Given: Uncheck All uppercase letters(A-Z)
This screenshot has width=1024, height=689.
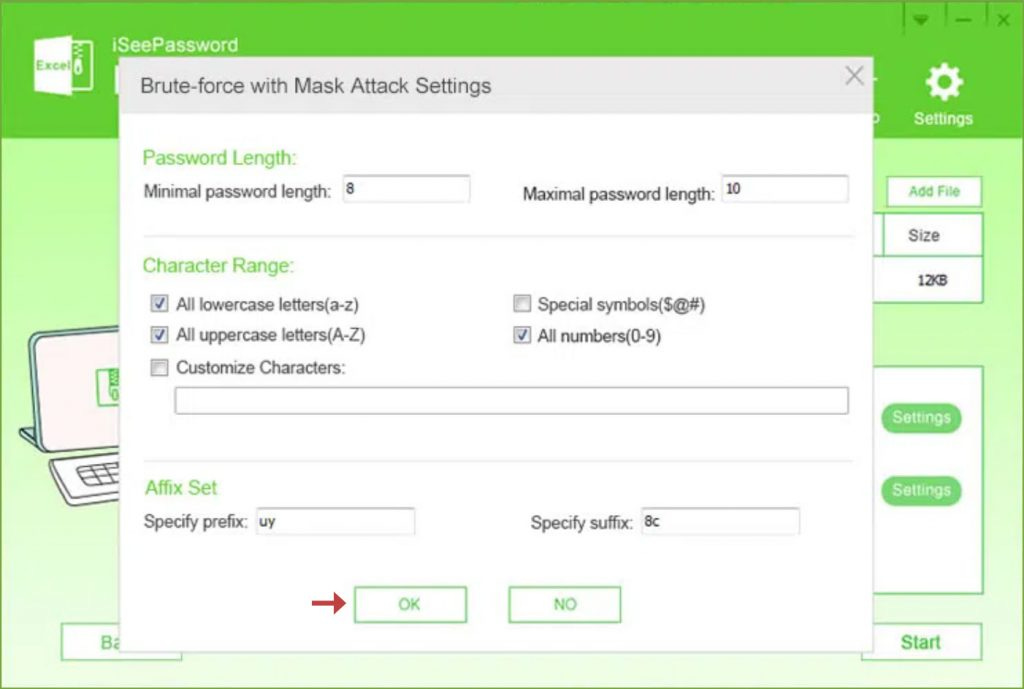Looking at the screenshot, I should pyautogui.click(x=158, y=336).
